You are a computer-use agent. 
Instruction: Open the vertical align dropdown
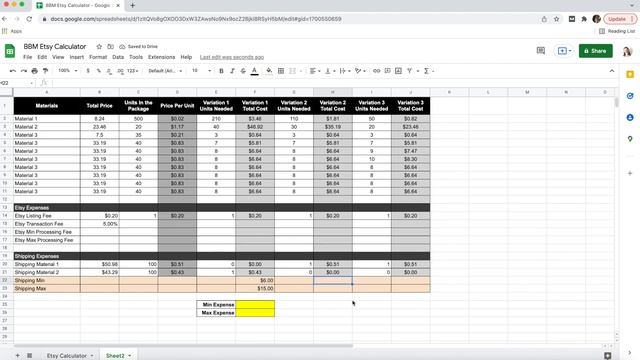(329, 71)
